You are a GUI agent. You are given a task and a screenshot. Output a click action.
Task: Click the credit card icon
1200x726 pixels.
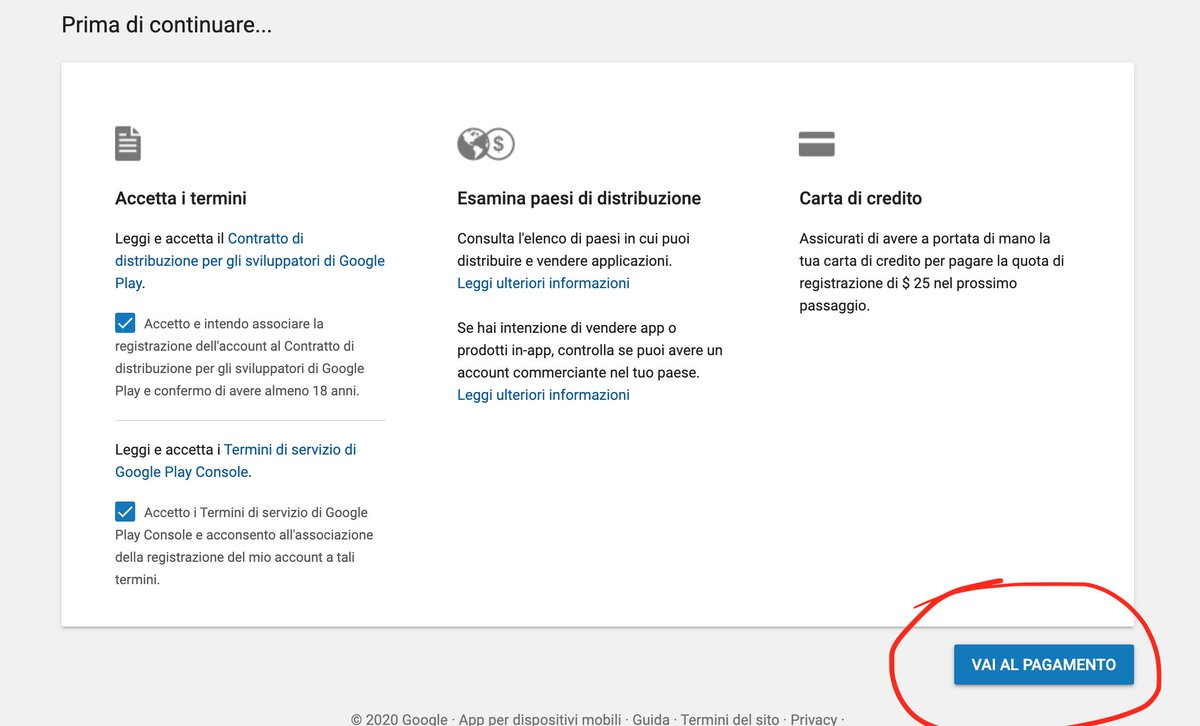[816, 144]
